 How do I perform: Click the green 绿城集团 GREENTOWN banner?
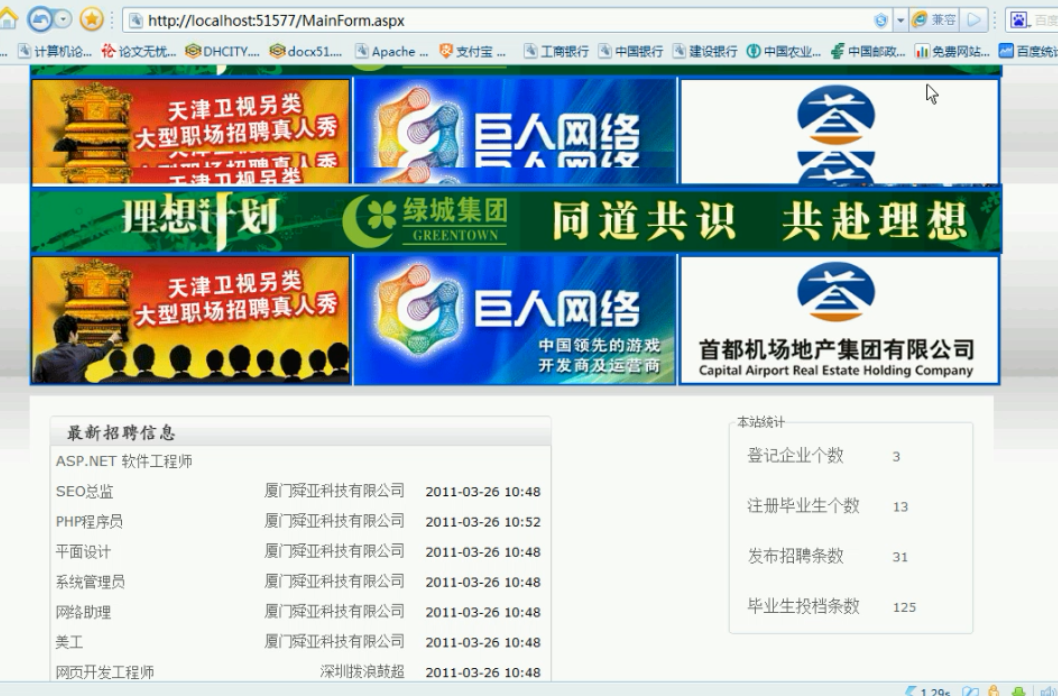[x=516, y=221]
